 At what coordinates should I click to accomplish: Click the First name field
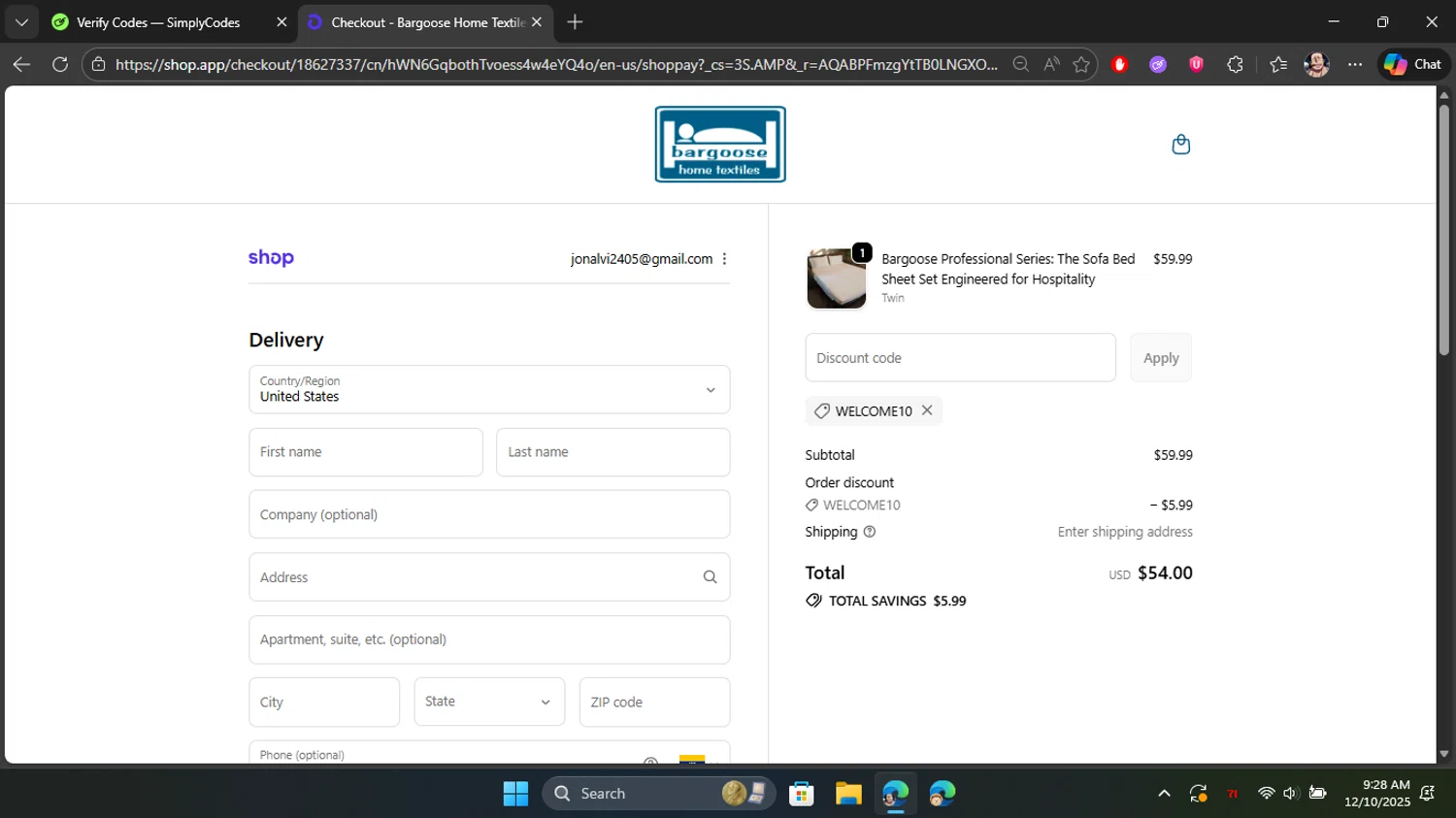click(366, 452)
